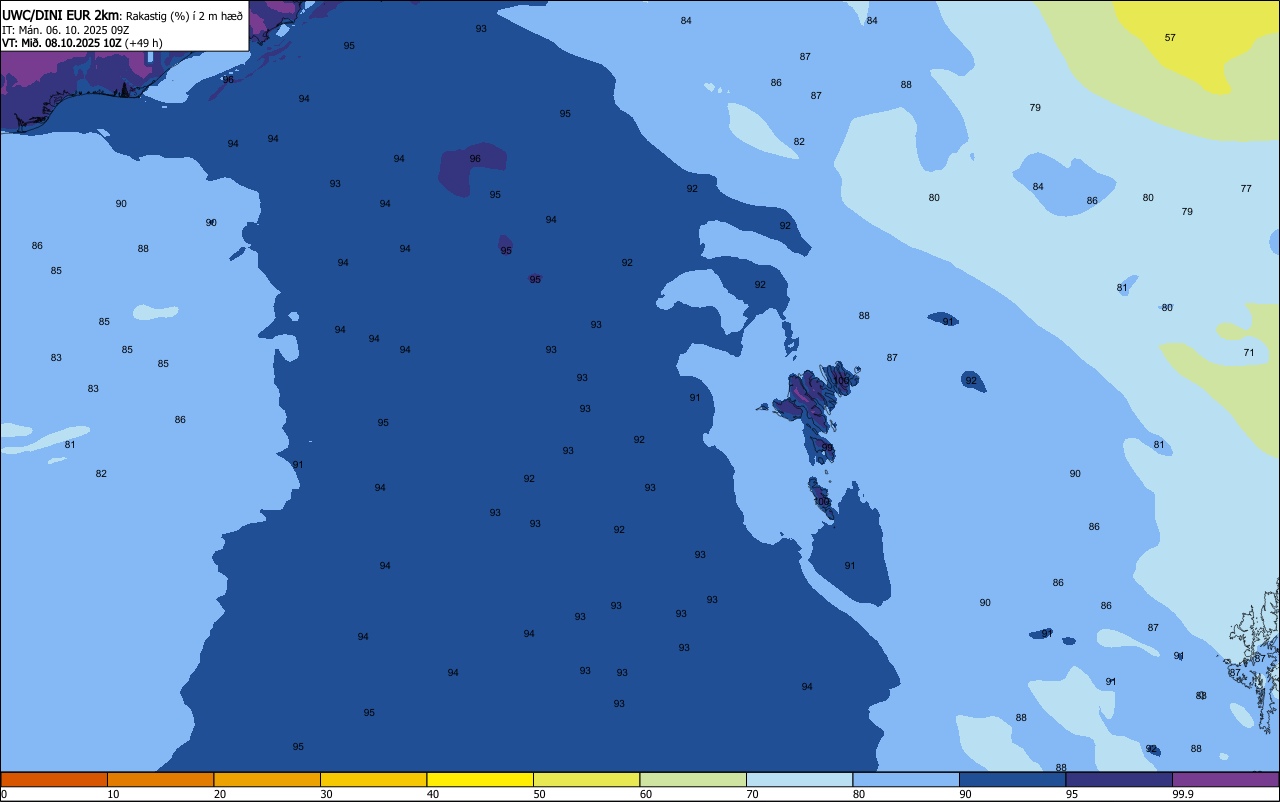Click the "(+49 h)" forecast offset text
Image resolution: width=1280 pixels, height=802 pixels.
click(143, 43)
